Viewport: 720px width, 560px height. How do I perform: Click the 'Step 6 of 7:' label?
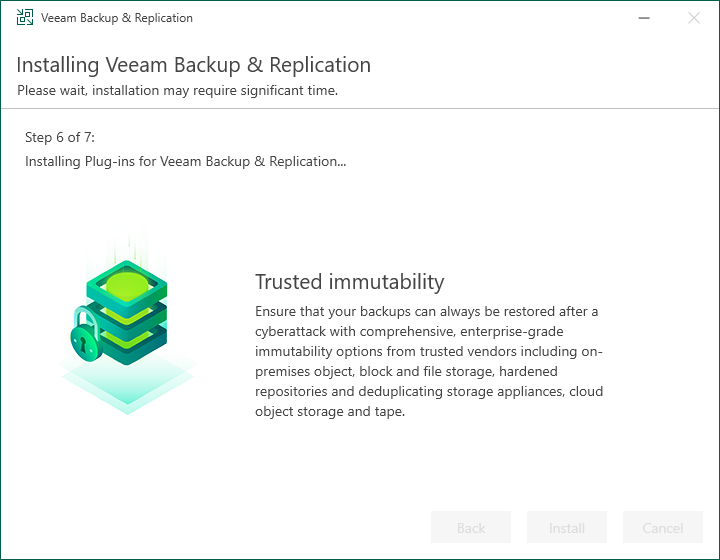click(x=60, y=137)
